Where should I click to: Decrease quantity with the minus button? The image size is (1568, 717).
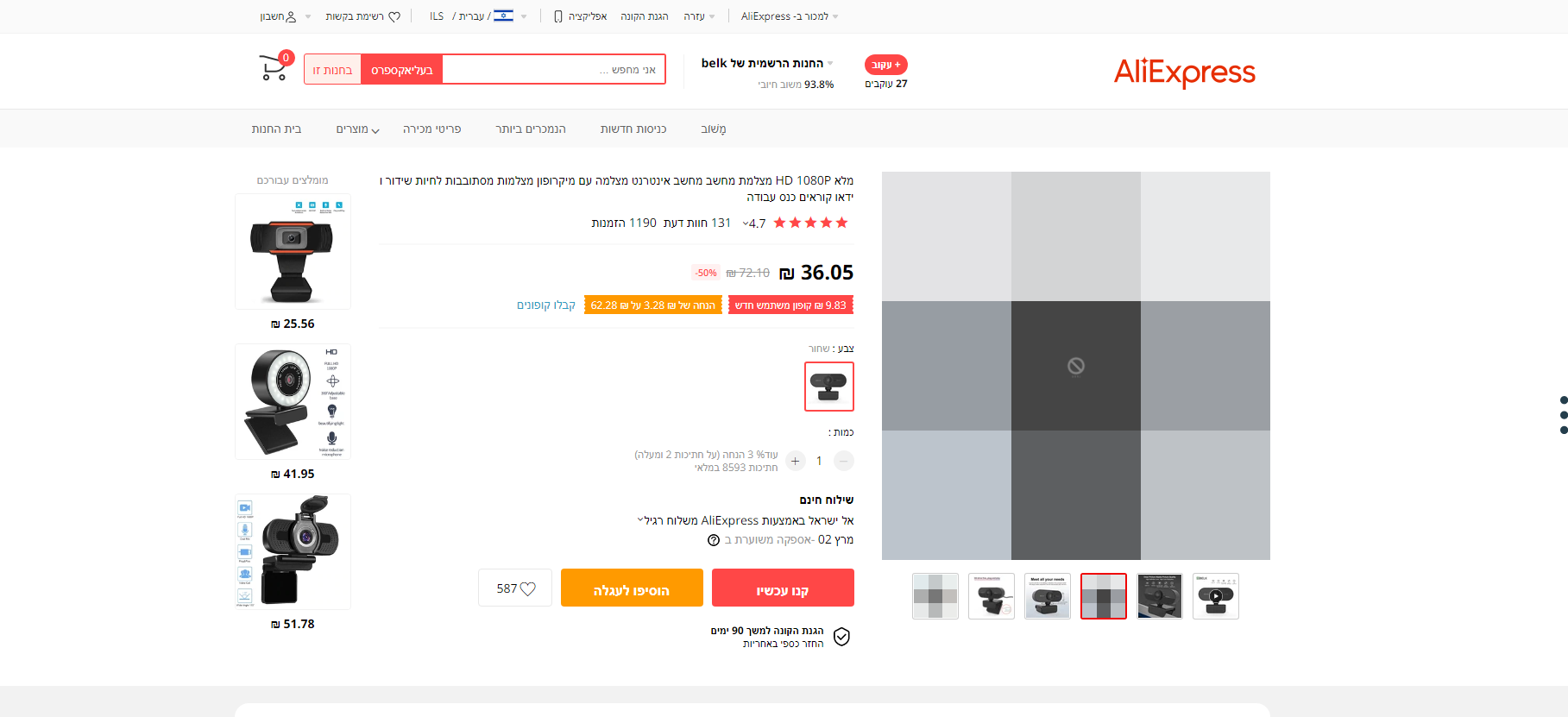(x=844, y=461)
